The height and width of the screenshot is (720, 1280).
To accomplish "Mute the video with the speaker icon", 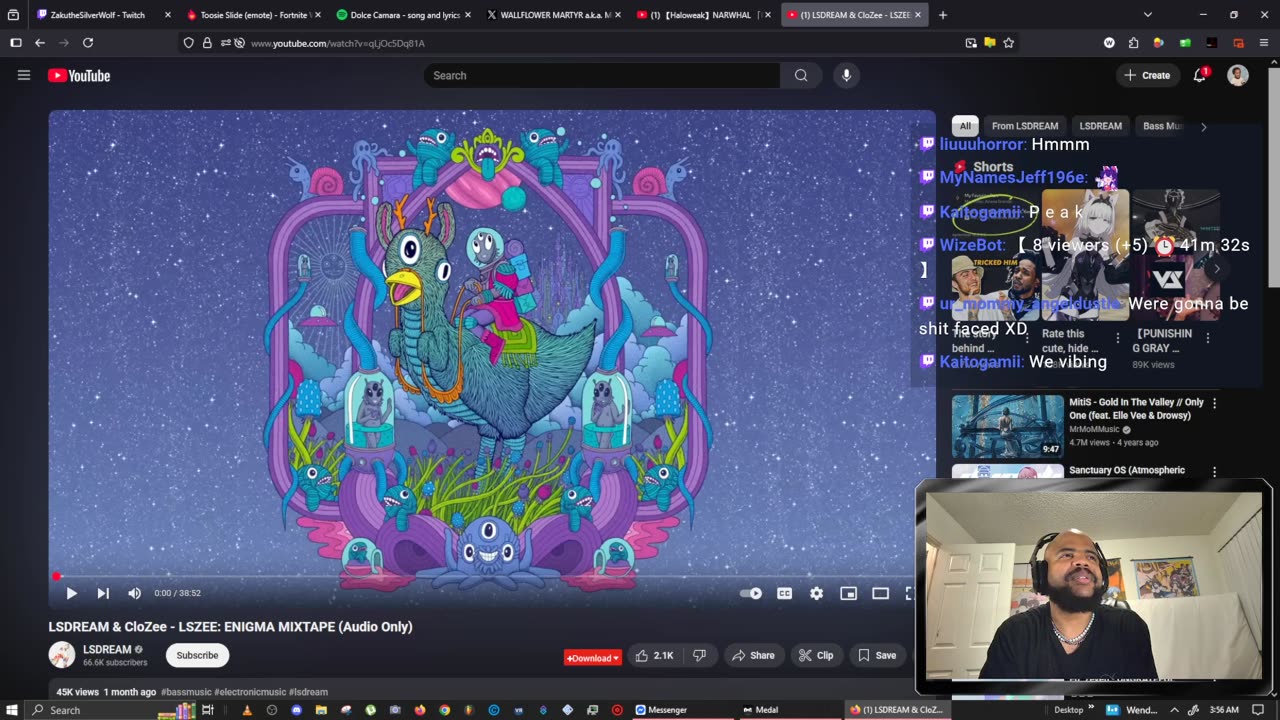I will [134, 593].
